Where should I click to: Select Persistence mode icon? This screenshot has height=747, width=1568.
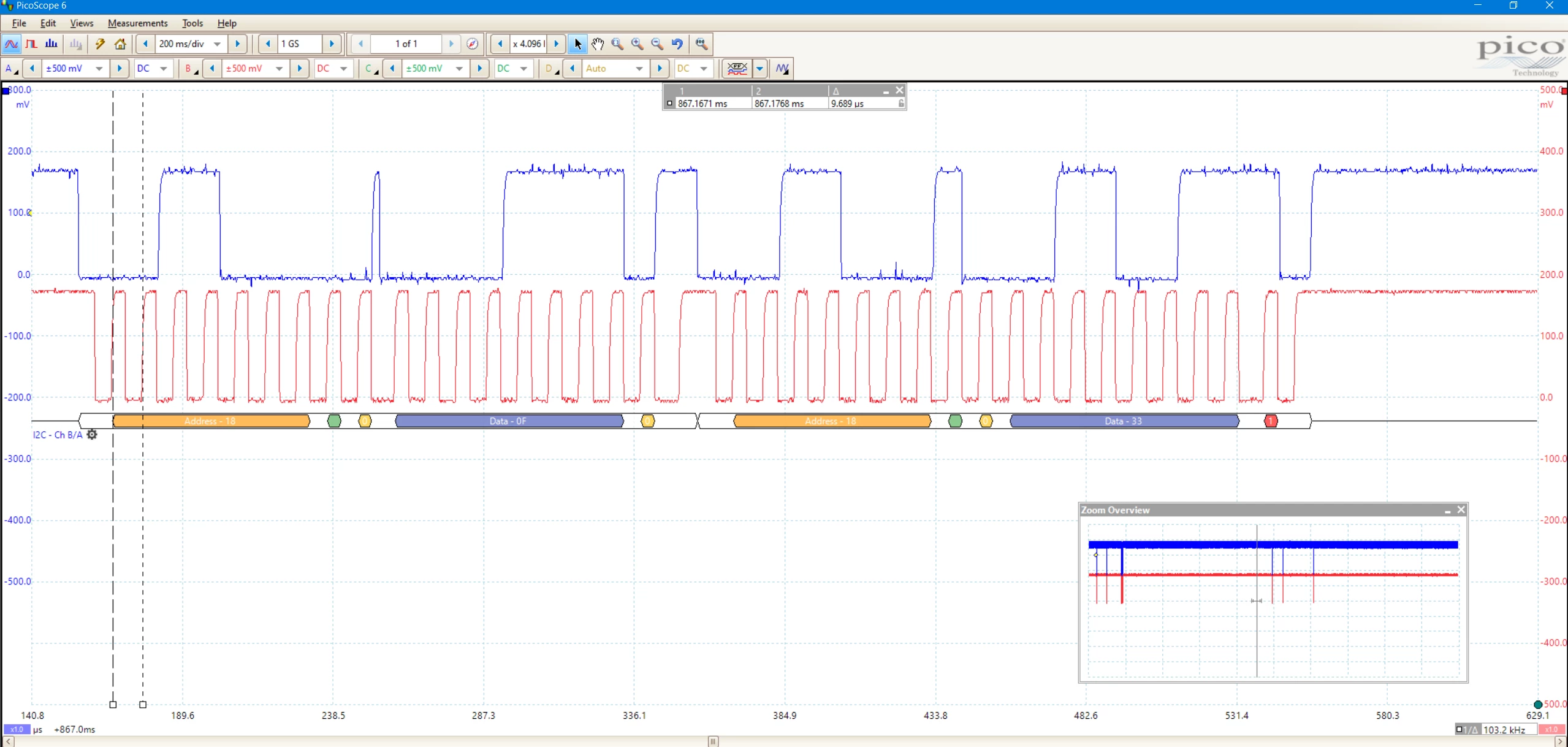[x=31, y=44]
